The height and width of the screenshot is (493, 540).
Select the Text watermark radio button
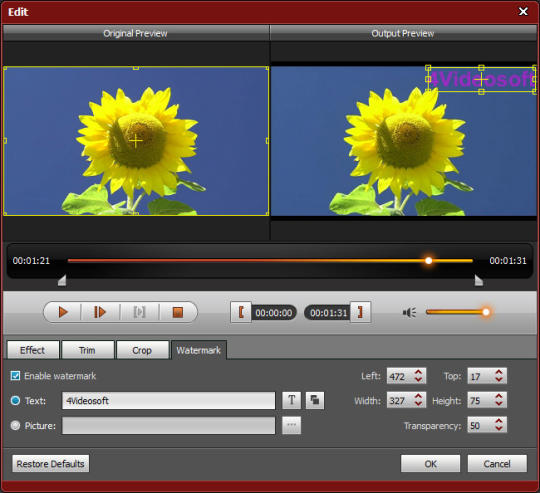coord(15,400)
